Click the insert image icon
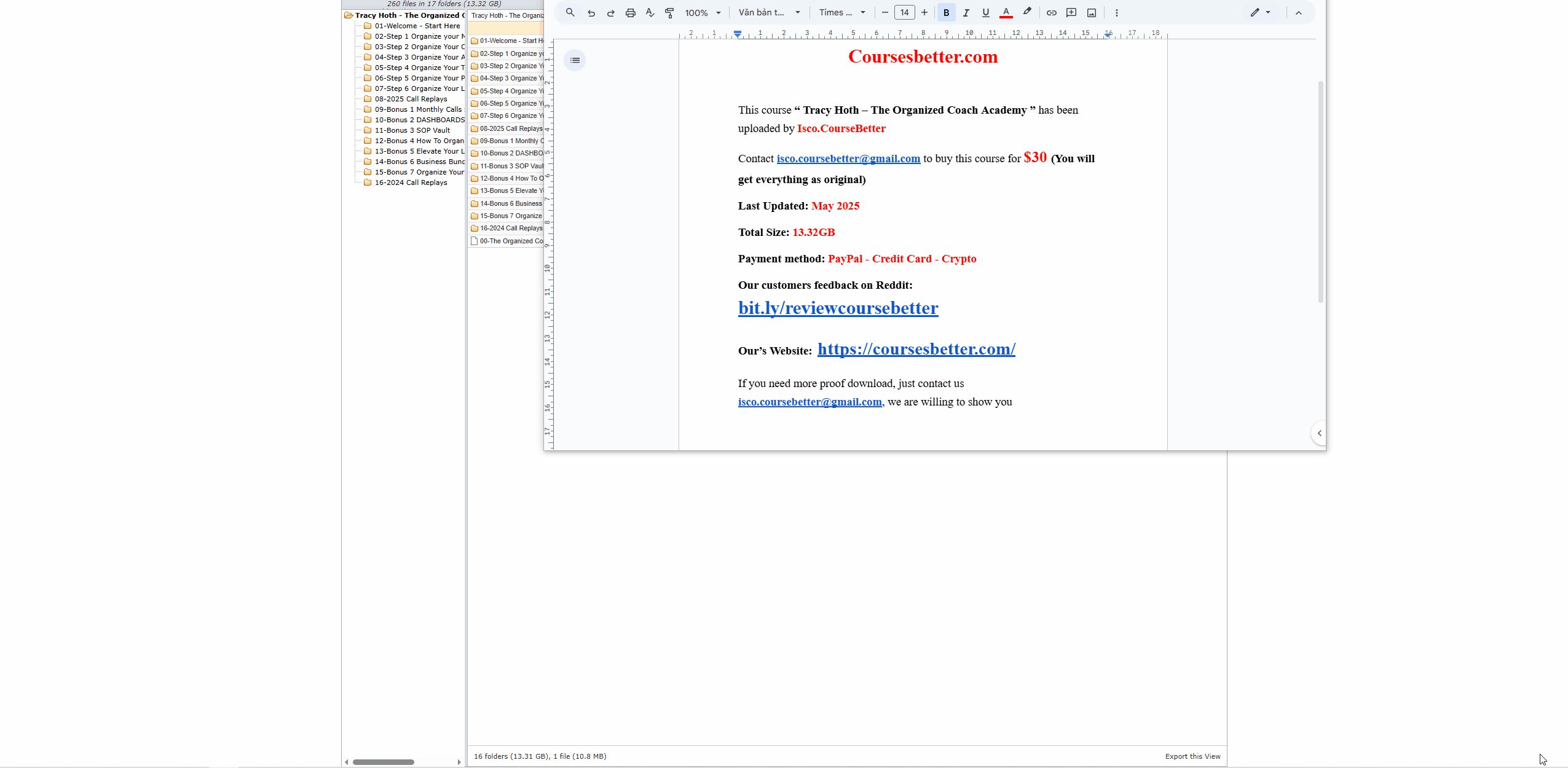Image resolution: width=1568 pixels, height=768 pixels. pos(1092,12)
